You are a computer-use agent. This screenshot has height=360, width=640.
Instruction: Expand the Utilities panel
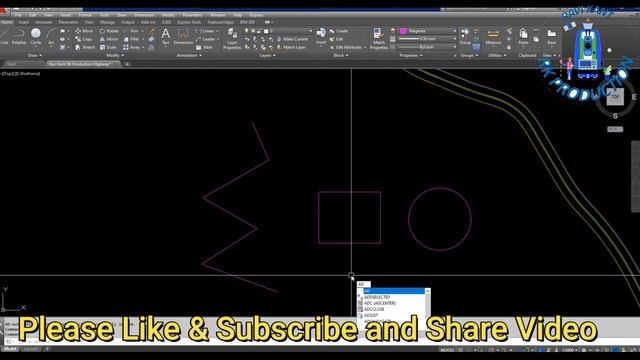point(497,55)
